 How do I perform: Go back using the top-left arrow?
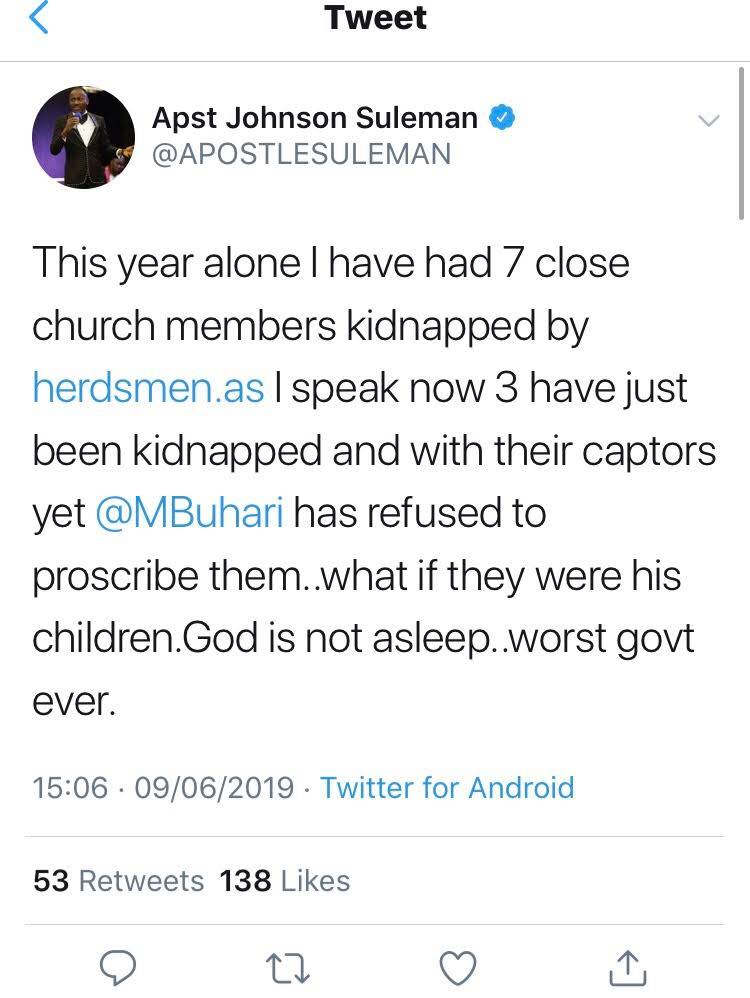pos(38,20)
